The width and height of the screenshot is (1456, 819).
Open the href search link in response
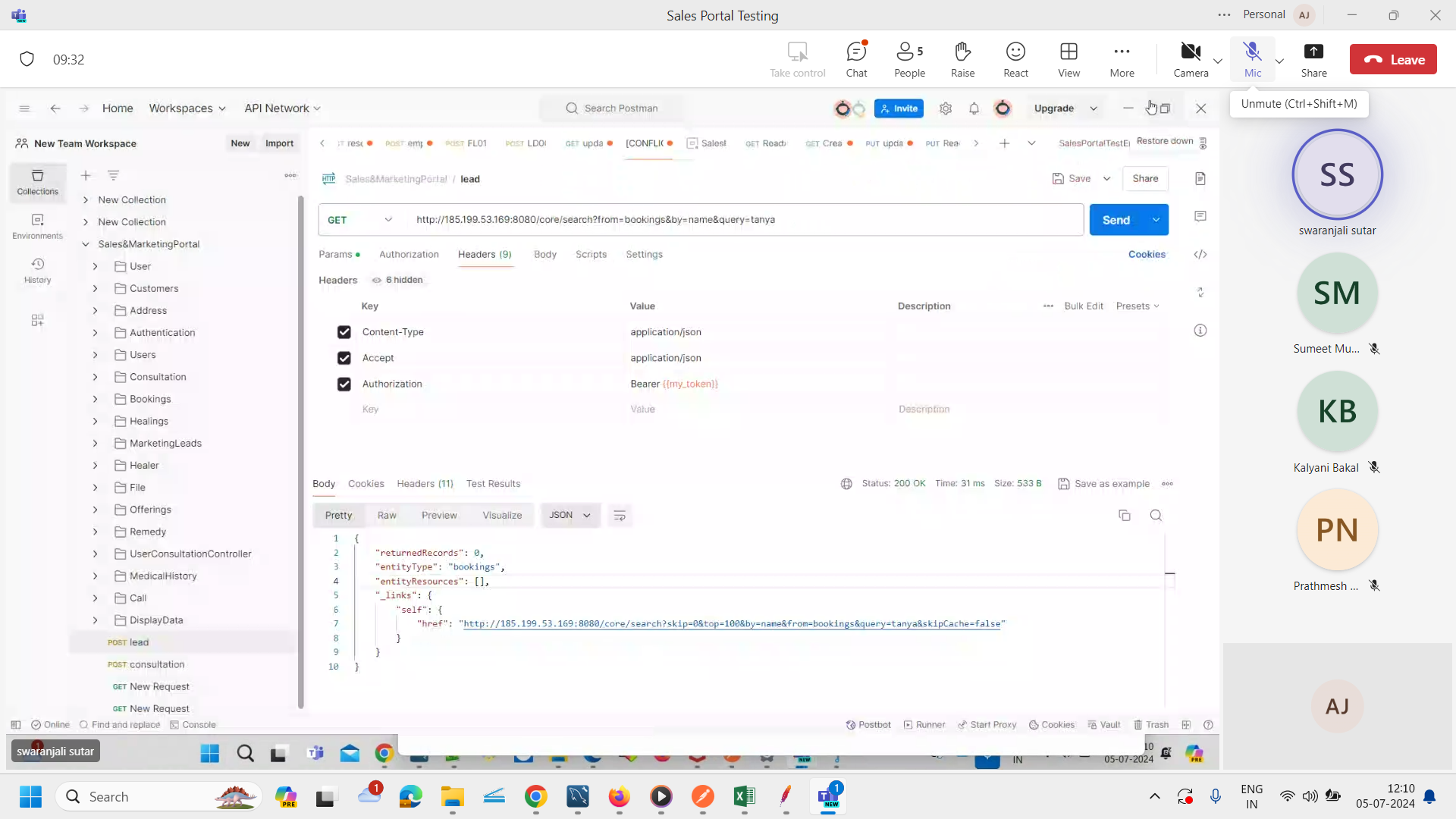click(x=732, y=624)
